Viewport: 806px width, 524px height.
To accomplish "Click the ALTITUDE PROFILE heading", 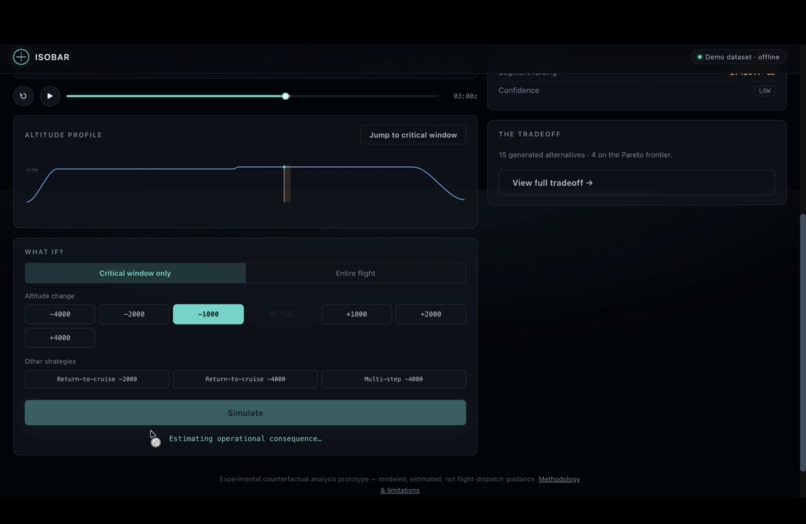I will (63, 135).
